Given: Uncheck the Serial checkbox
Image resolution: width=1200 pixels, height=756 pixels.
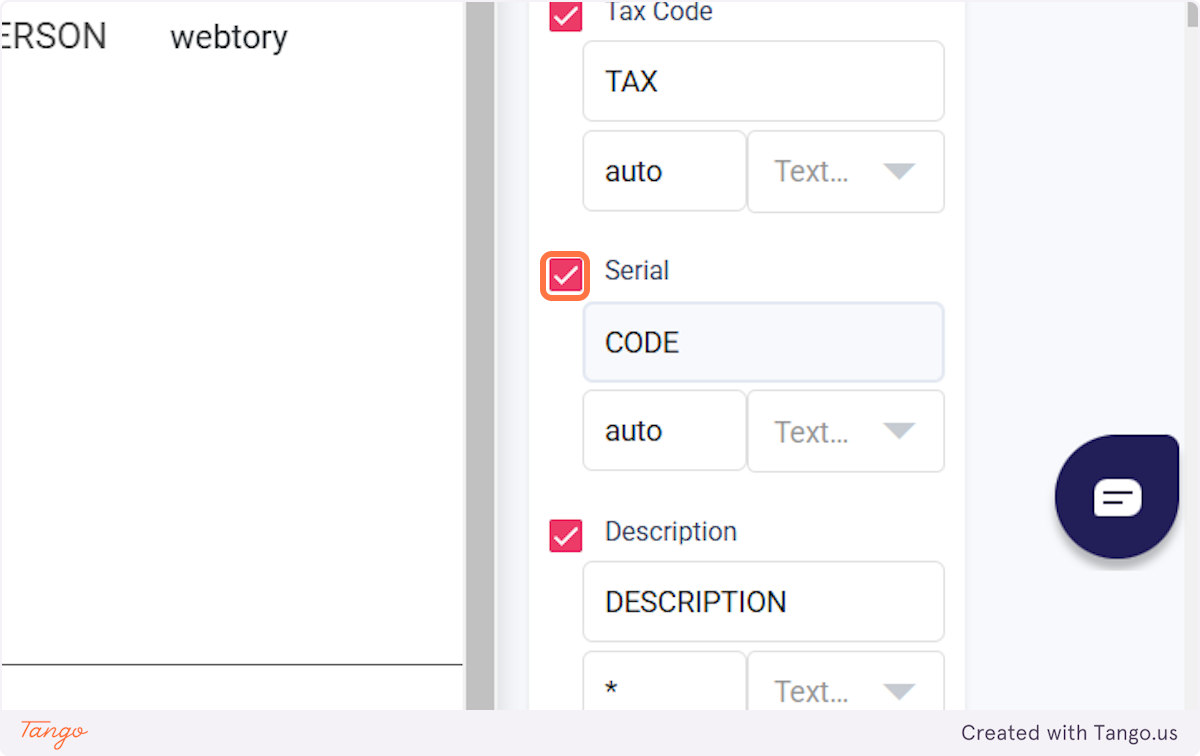Looking at the screenshot, I should tap(566, 275).
